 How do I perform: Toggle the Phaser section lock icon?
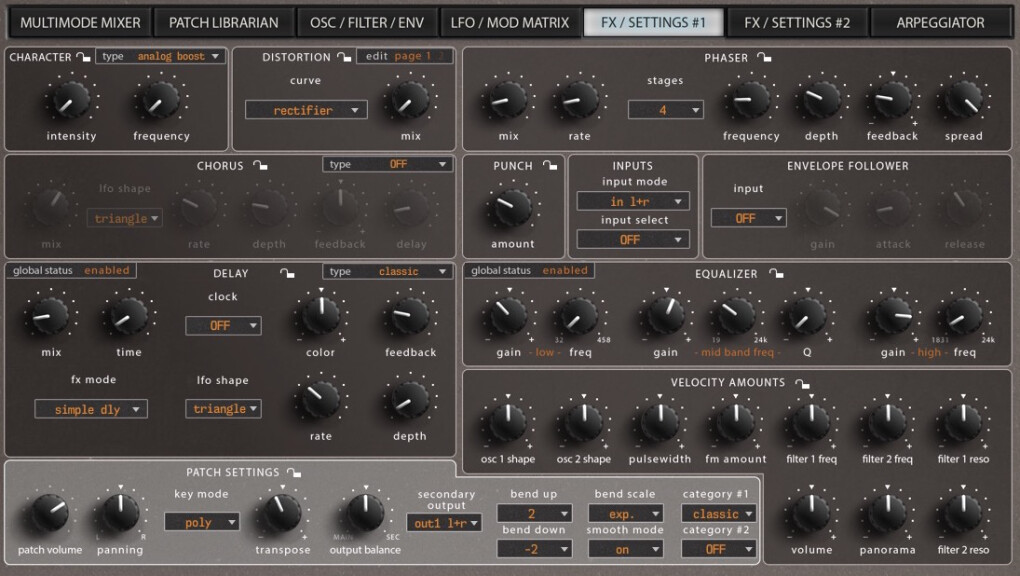[764, 57]
